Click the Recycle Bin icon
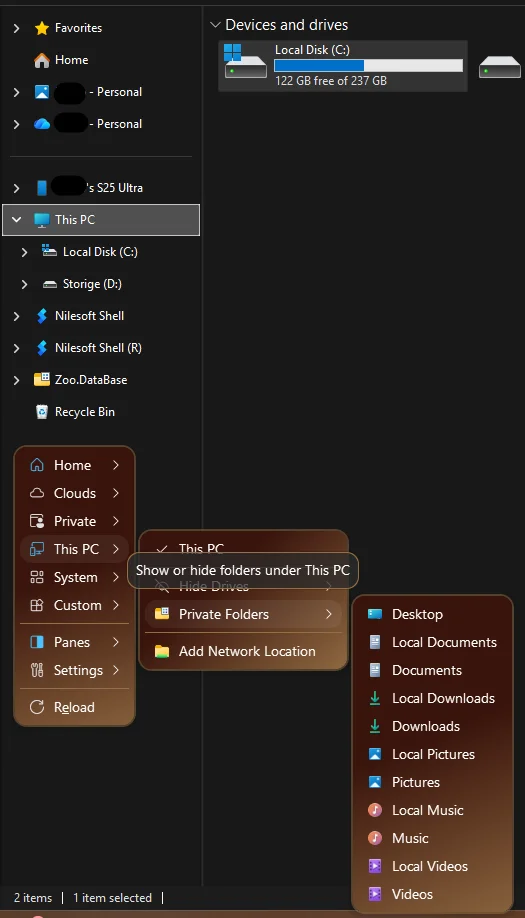 (x=42, y=412)
